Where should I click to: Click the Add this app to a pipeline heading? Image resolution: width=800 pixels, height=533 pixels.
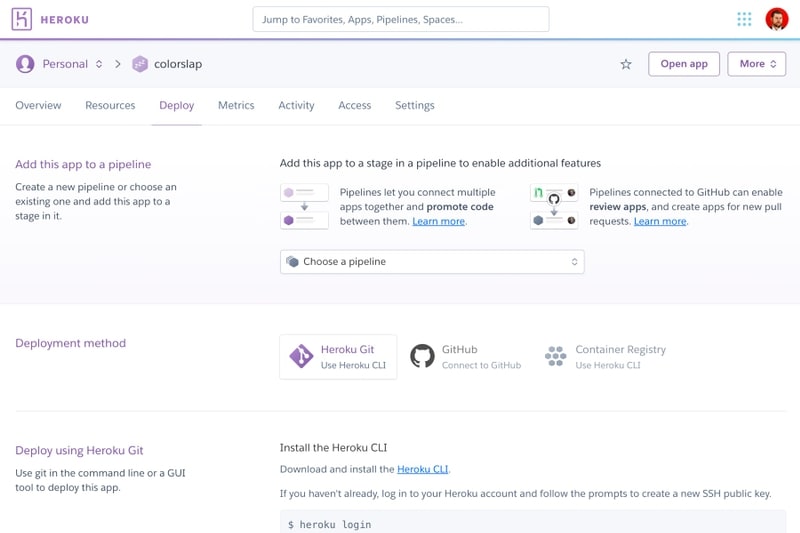[83, 164]
